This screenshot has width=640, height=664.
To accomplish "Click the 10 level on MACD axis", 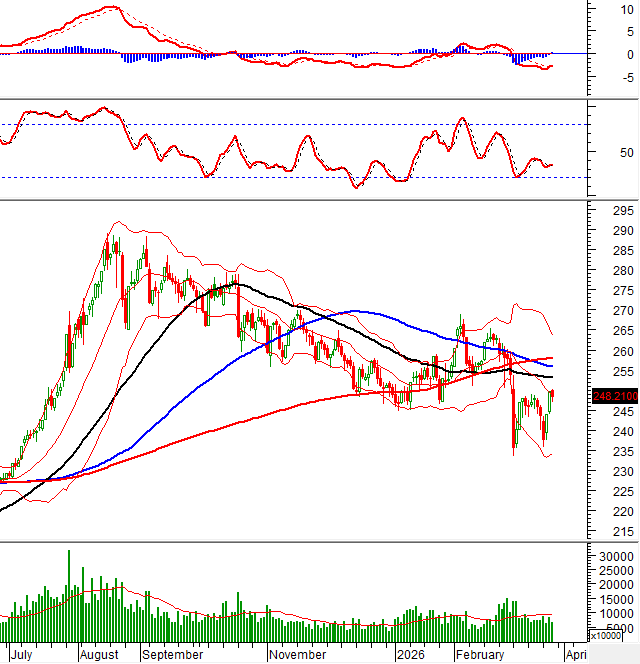I will tap(600, 9).
